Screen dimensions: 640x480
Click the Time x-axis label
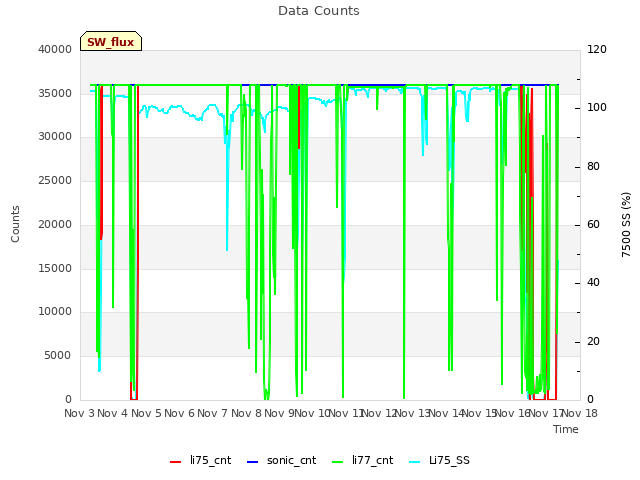566,429
